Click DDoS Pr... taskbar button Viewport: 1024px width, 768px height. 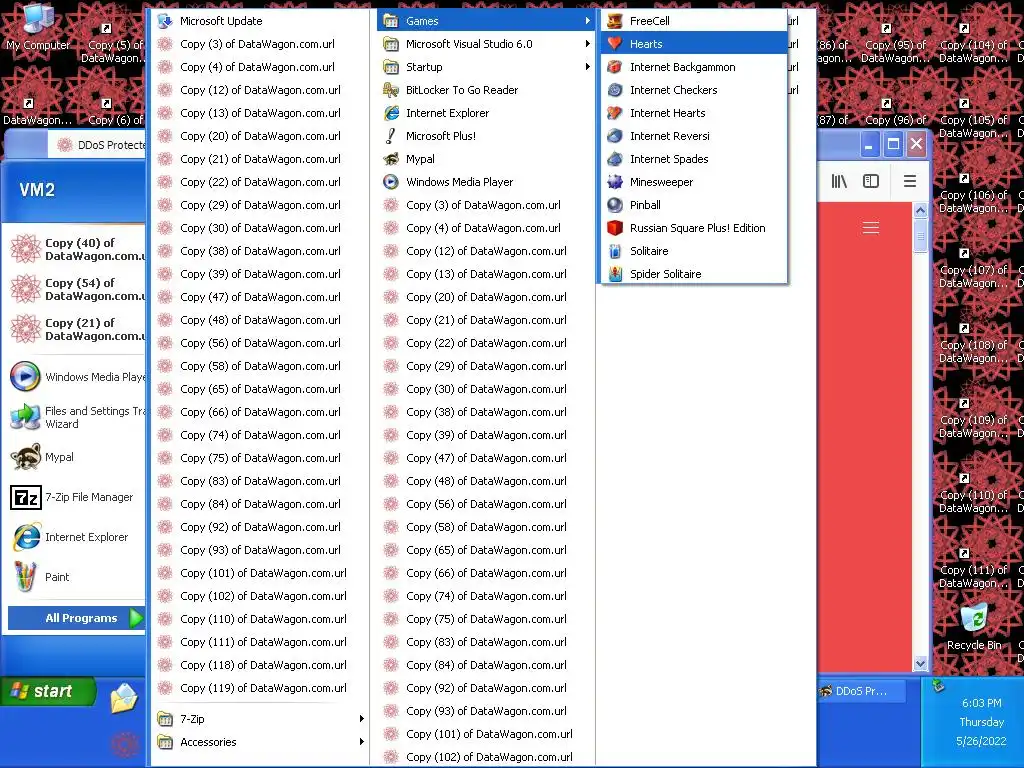(862, 691)
